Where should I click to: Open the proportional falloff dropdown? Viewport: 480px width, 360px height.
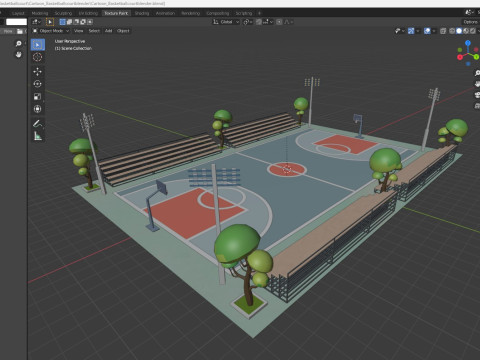pyautogui.click(x=288, y=22)
